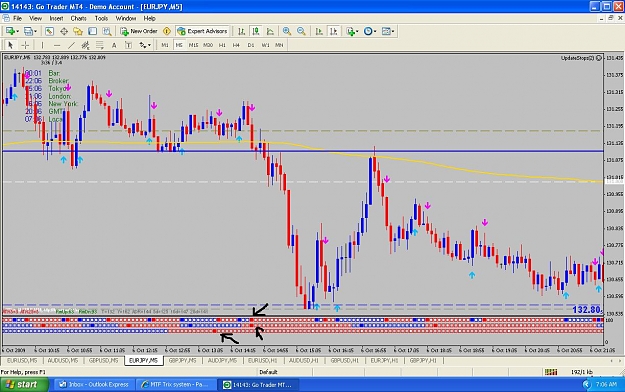Click the Zoom In magnifier icon
The image size is (625, 392).
pos(287,31)
